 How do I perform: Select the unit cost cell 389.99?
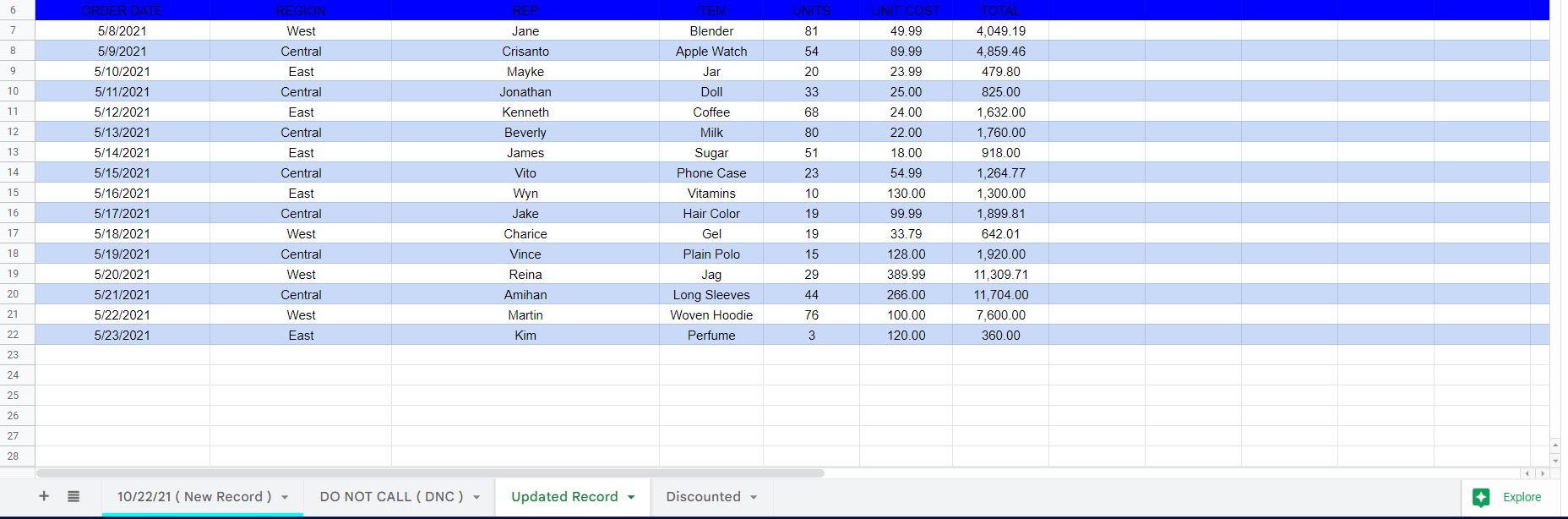tap(906, 274)
